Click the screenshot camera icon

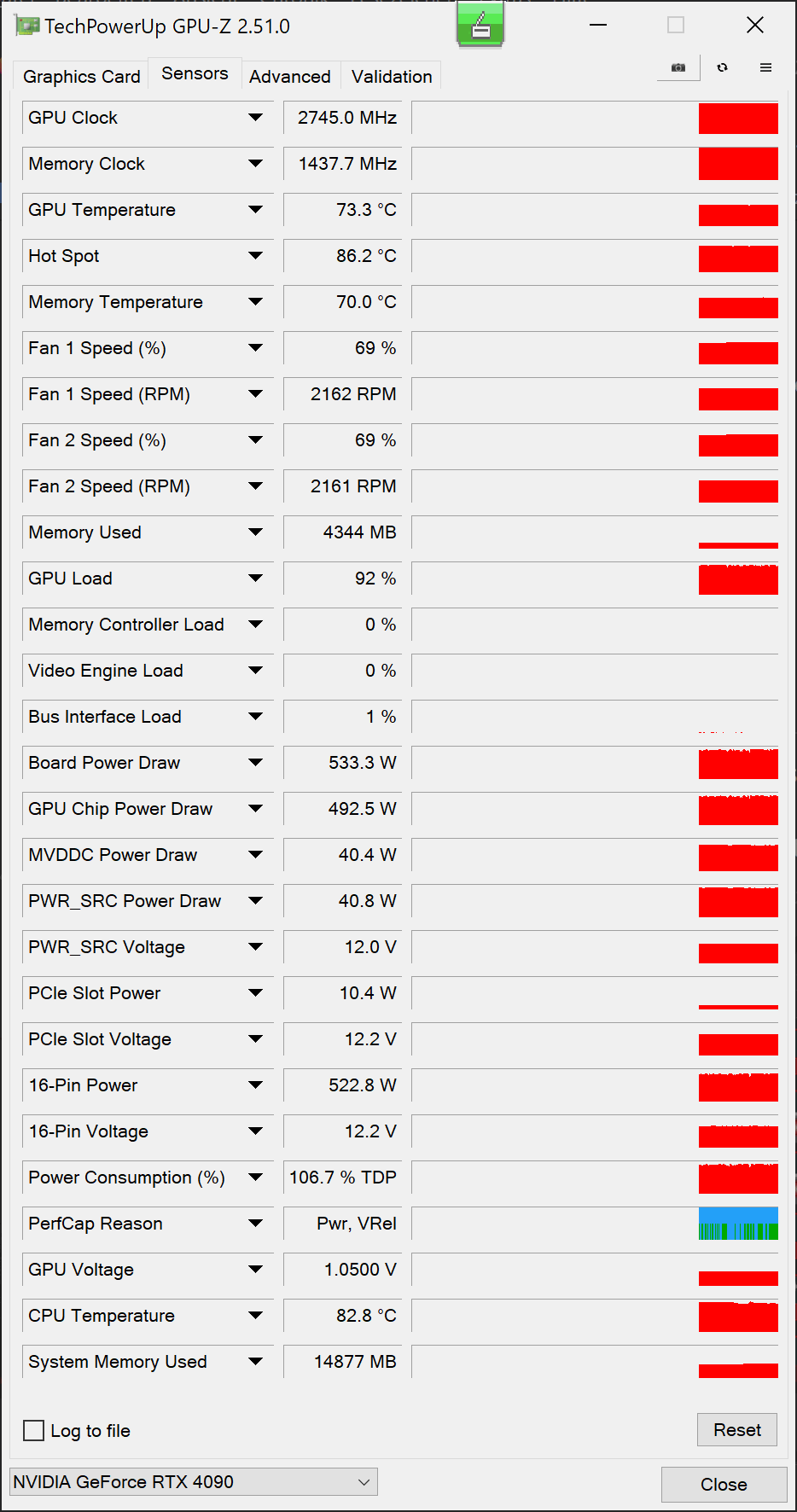(x=678, y=67)
